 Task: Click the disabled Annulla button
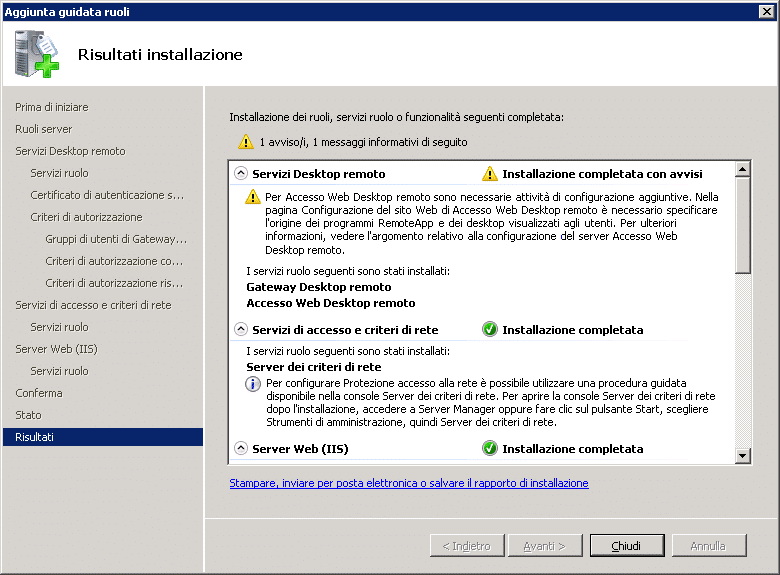click(709, 546)
